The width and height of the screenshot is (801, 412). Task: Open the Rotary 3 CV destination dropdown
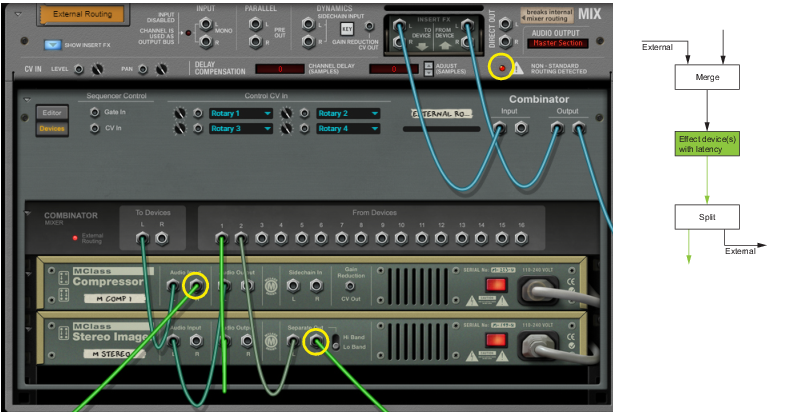241,129
